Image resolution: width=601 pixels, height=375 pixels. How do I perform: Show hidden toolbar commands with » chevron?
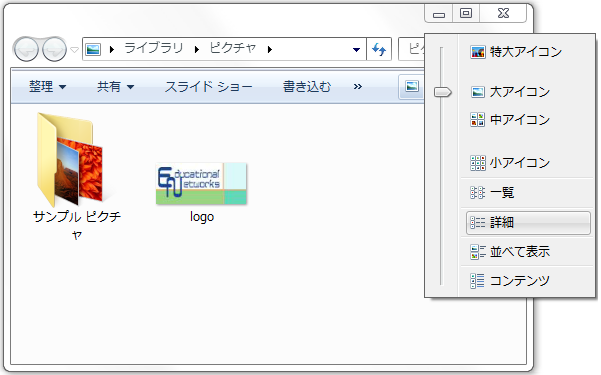[358, 87]
